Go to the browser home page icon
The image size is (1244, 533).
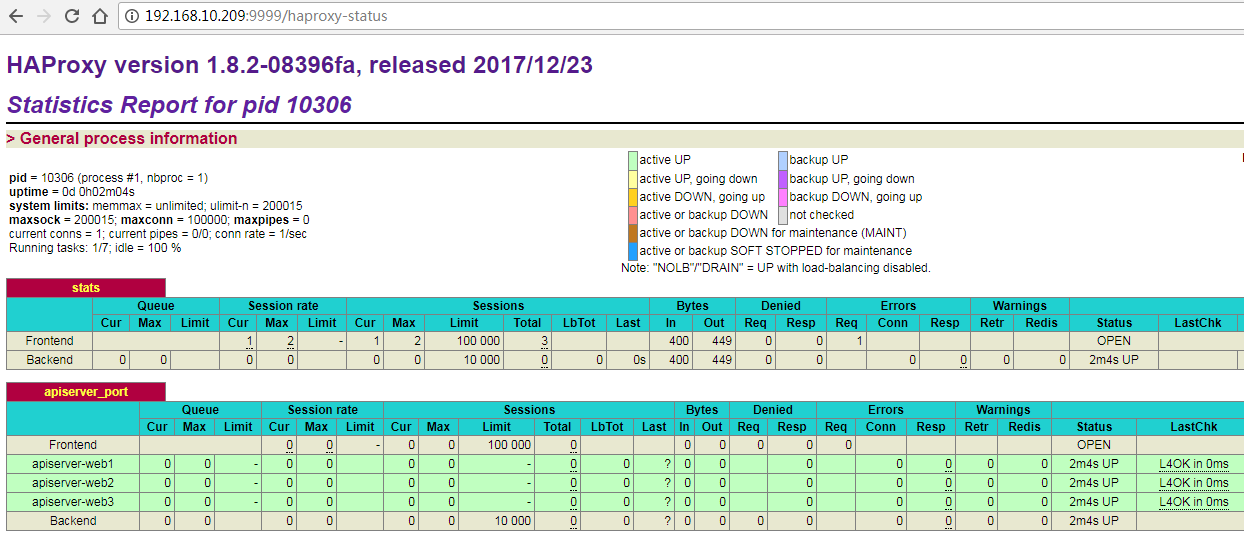[99, 16]
